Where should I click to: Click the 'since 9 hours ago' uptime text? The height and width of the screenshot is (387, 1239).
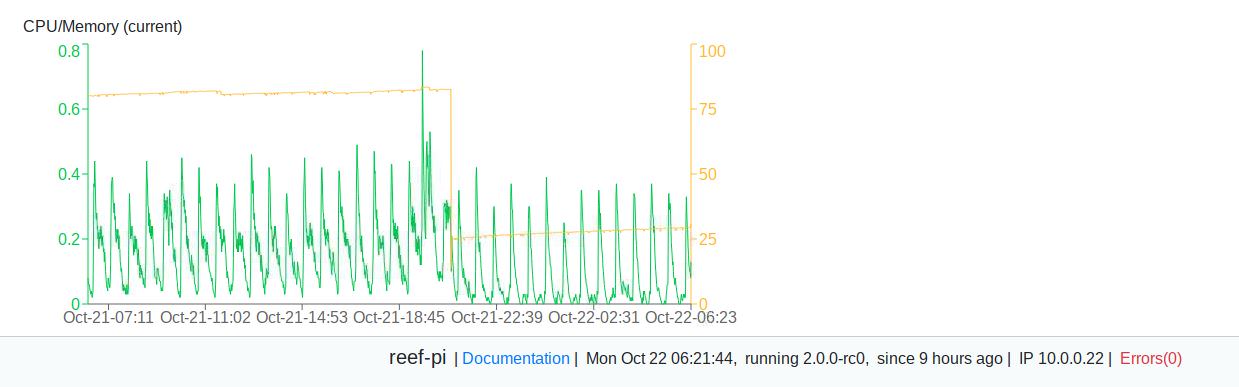coord(940,358)
